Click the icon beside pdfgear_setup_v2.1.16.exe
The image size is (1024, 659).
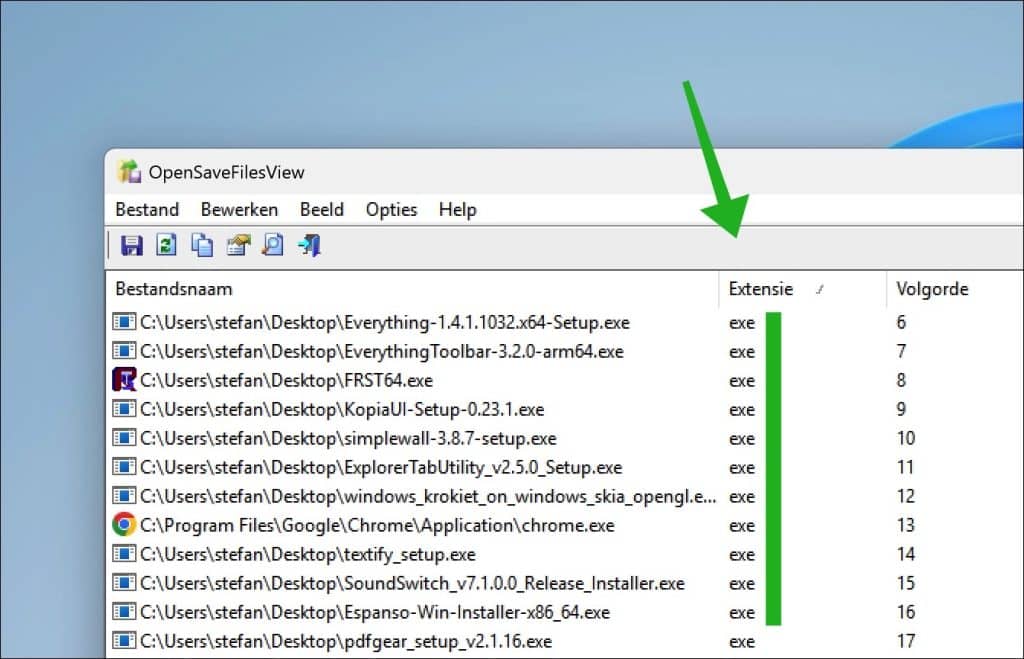pos(124,641)
